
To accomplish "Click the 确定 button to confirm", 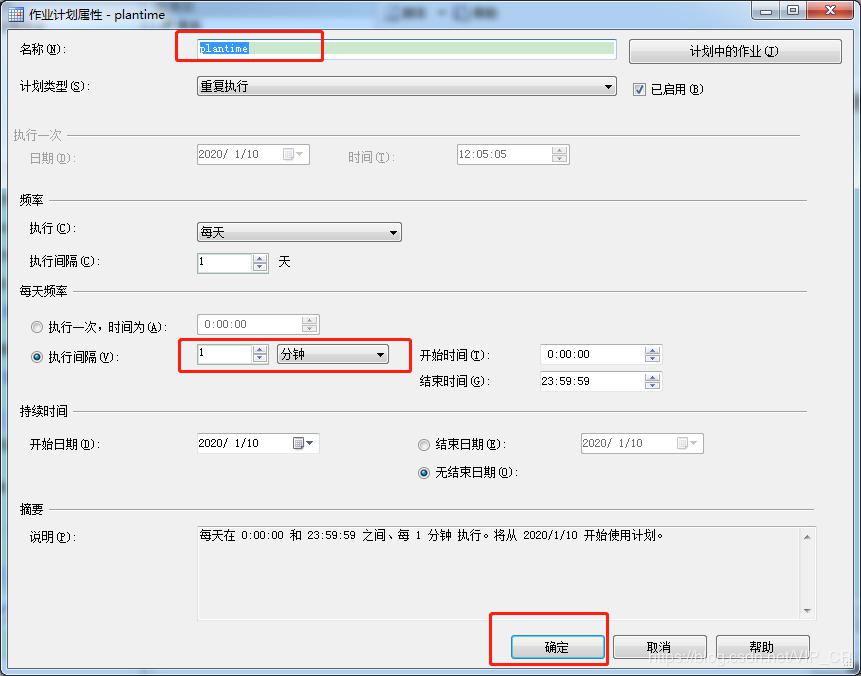I will point(556,647).
